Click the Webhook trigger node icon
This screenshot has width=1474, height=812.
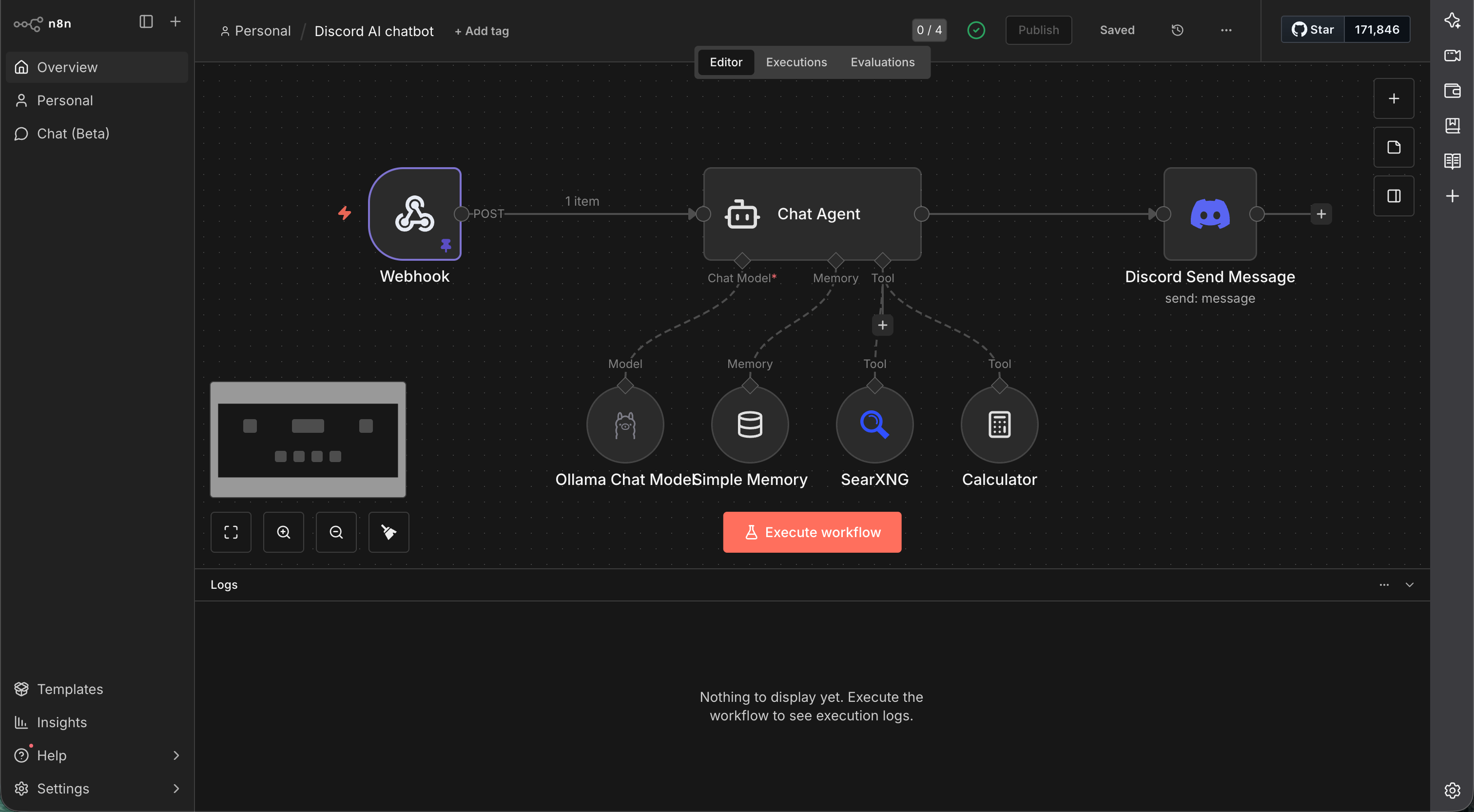(414, 213)
